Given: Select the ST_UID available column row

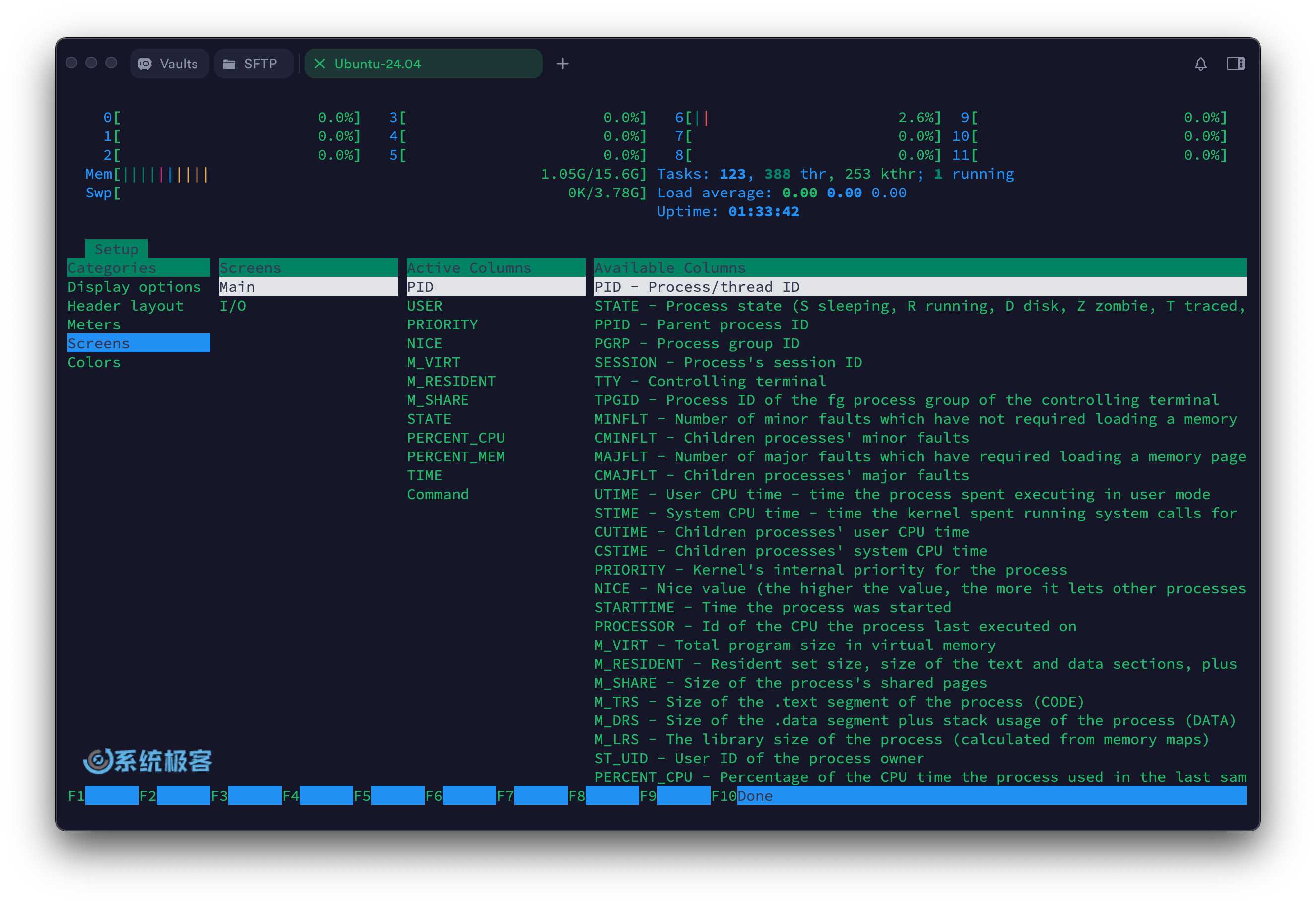Looking at the screenshot, I should [920, 759].
